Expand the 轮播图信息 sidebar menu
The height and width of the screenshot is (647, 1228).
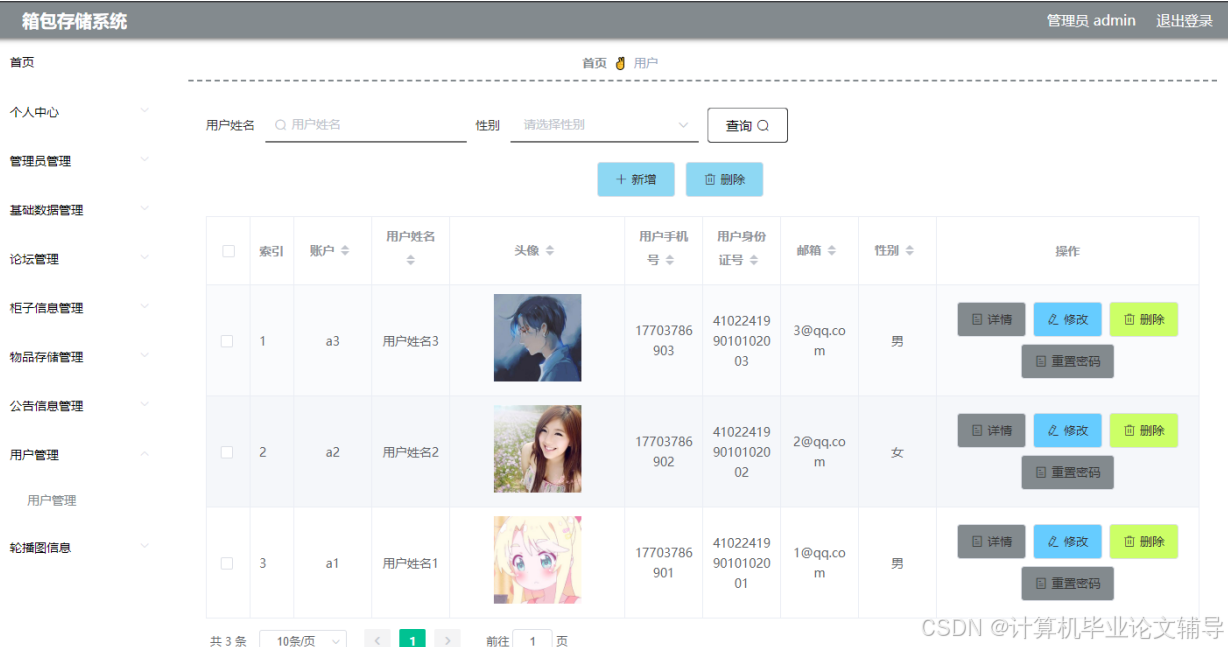[x=78, y=548]
